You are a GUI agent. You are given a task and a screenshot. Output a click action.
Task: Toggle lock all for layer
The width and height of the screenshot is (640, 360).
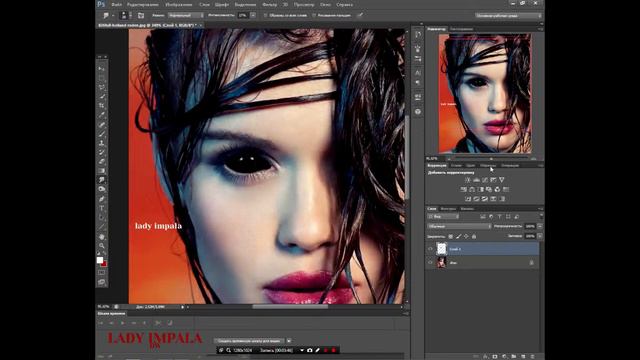point(474,236)
